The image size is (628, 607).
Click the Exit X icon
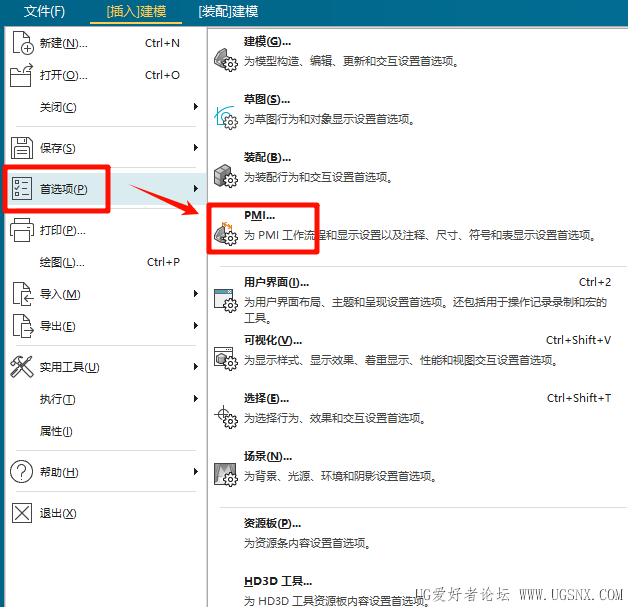(x=22, y=513)
